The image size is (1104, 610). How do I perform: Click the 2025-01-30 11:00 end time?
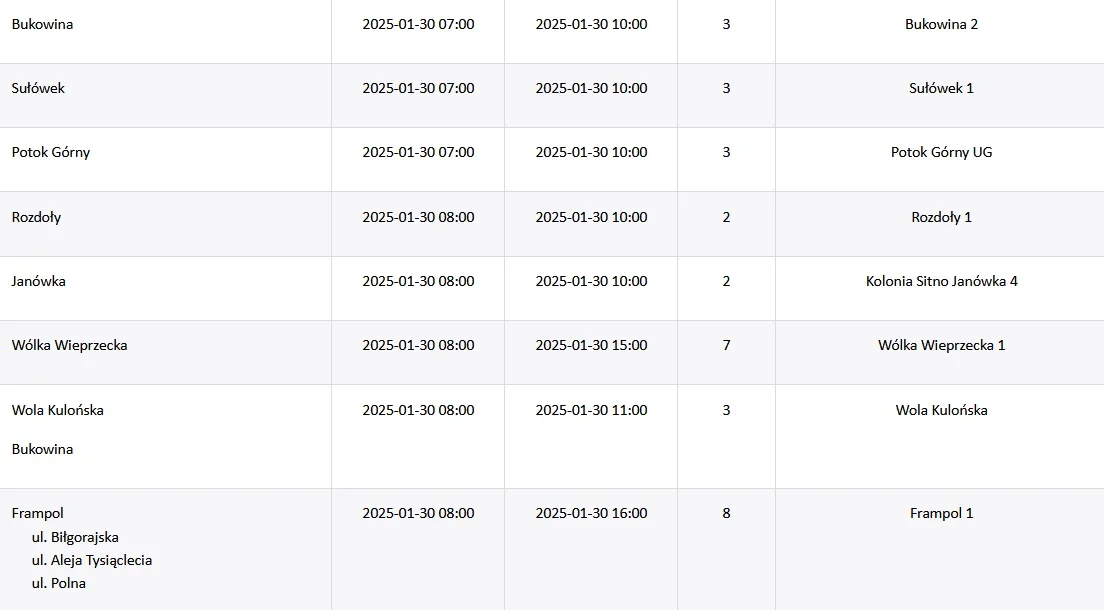coord(591,410)
